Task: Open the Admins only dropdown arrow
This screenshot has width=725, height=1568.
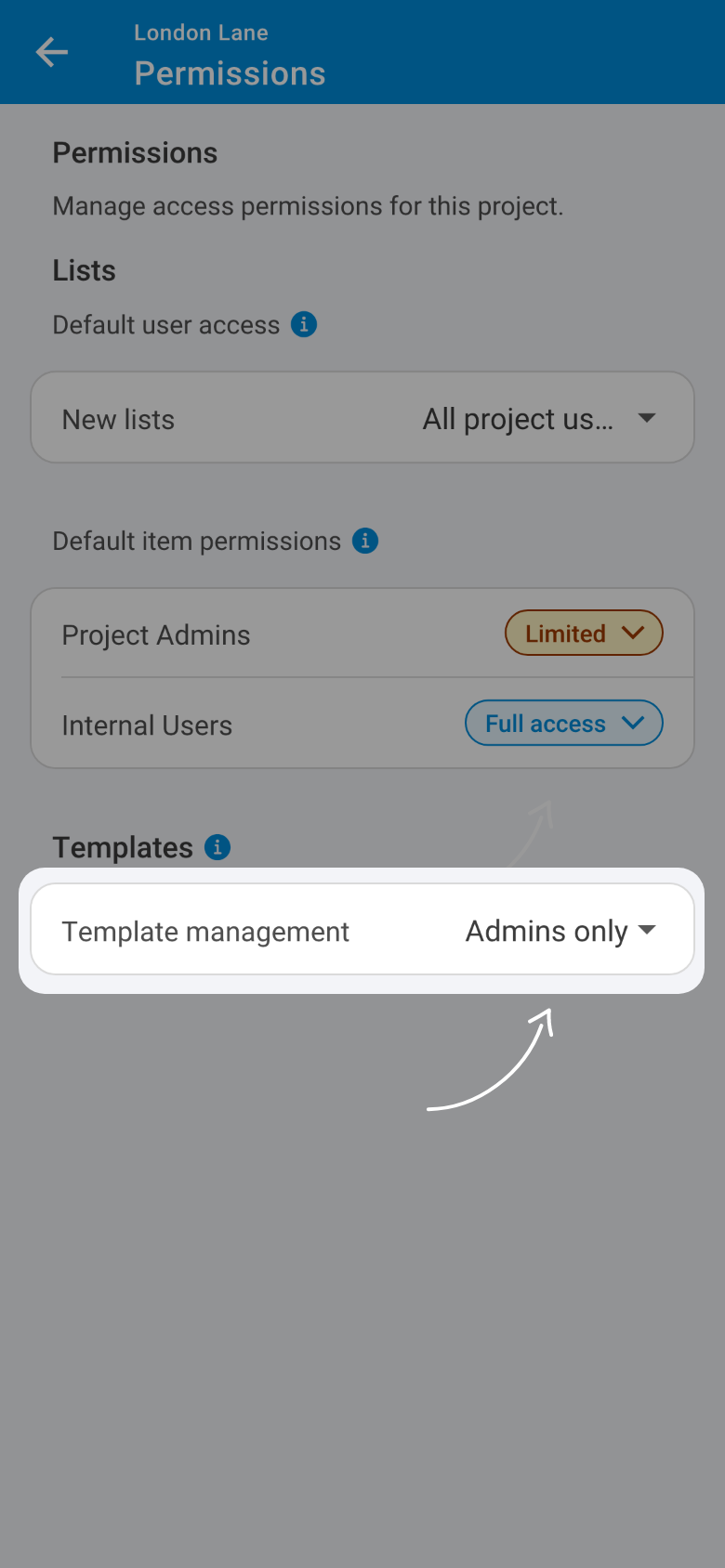Action: [648, 930]
